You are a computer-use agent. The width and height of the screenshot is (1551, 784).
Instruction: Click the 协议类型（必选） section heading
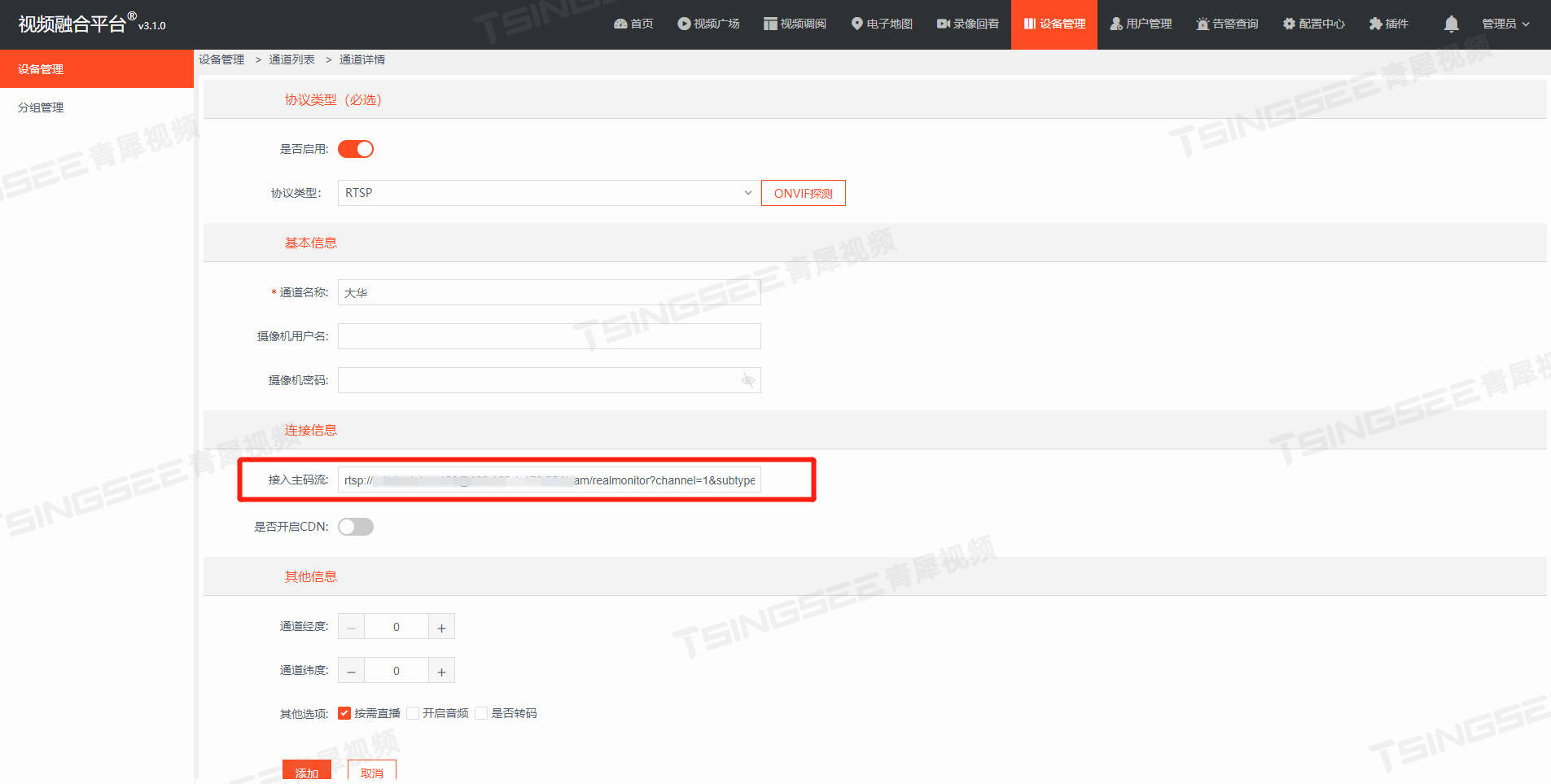point(333,99)
